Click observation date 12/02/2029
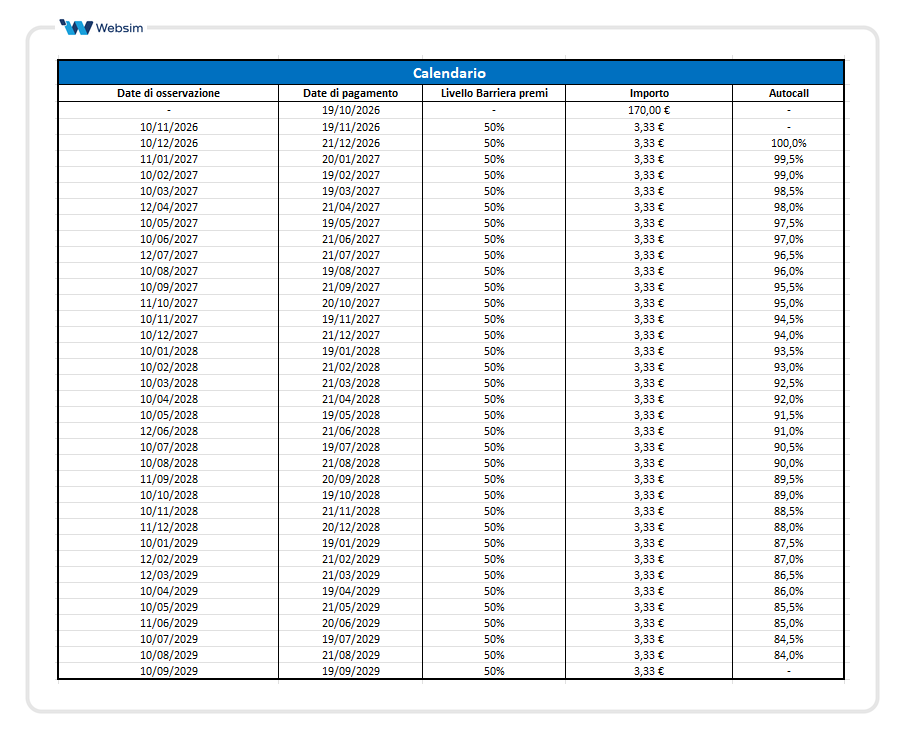Viewport: 905px width, 739px height. click(169, 559)
